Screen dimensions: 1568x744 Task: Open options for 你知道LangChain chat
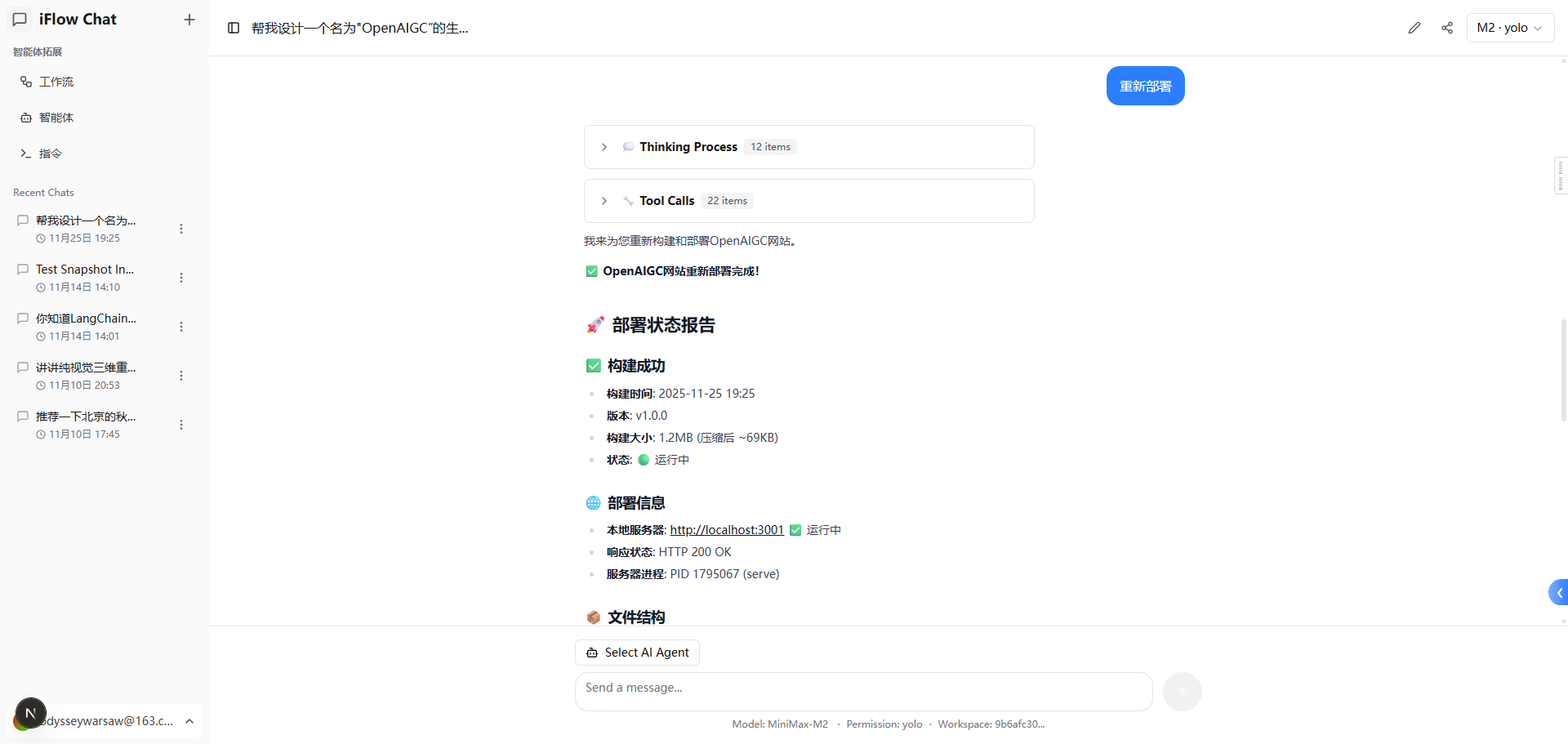181,327
